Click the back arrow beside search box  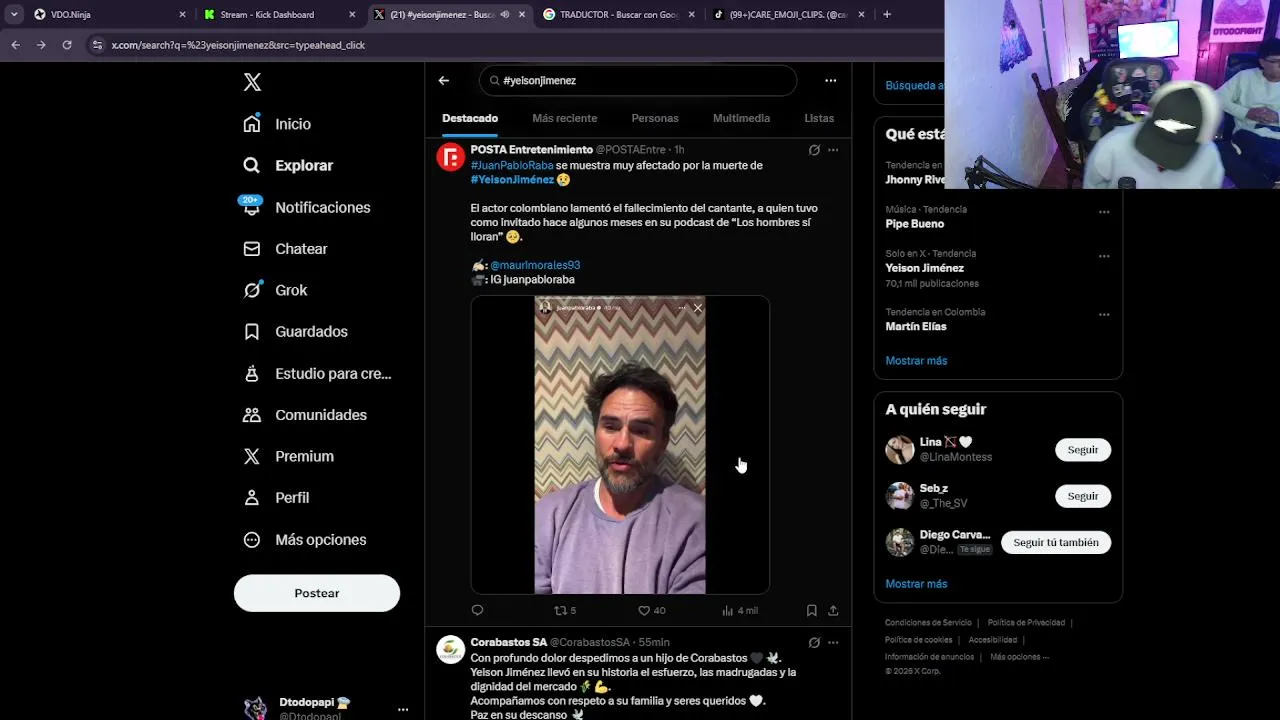[444, 80]
